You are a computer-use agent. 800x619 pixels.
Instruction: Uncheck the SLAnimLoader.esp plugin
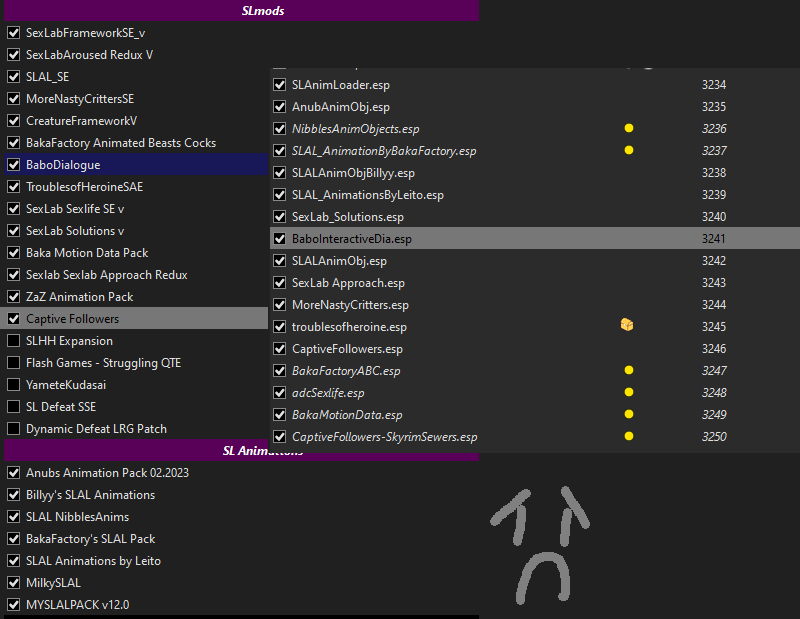280,85
